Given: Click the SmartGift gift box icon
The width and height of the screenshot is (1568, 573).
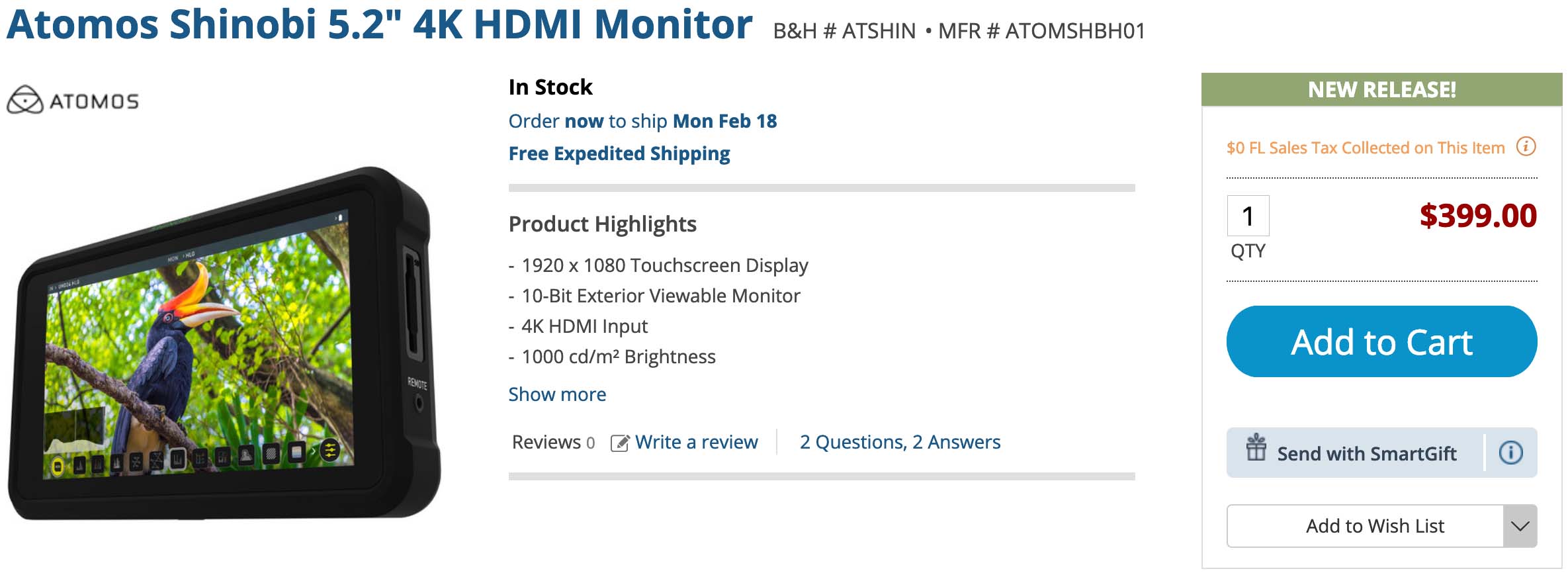Looking at the screenshot, I should 1256,448.
